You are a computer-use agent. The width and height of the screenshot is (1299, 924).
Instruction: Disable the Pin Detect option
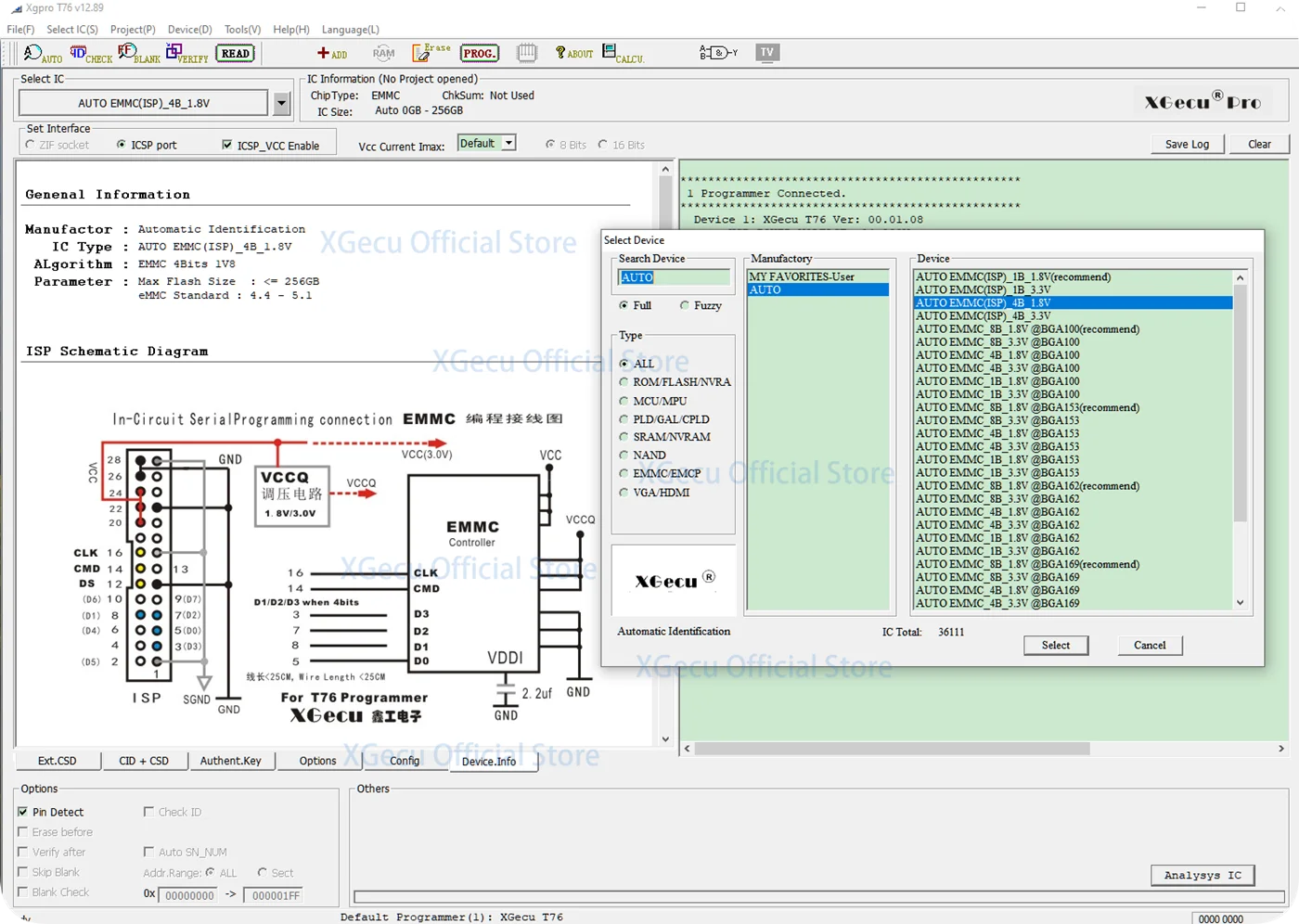[23, 812]
